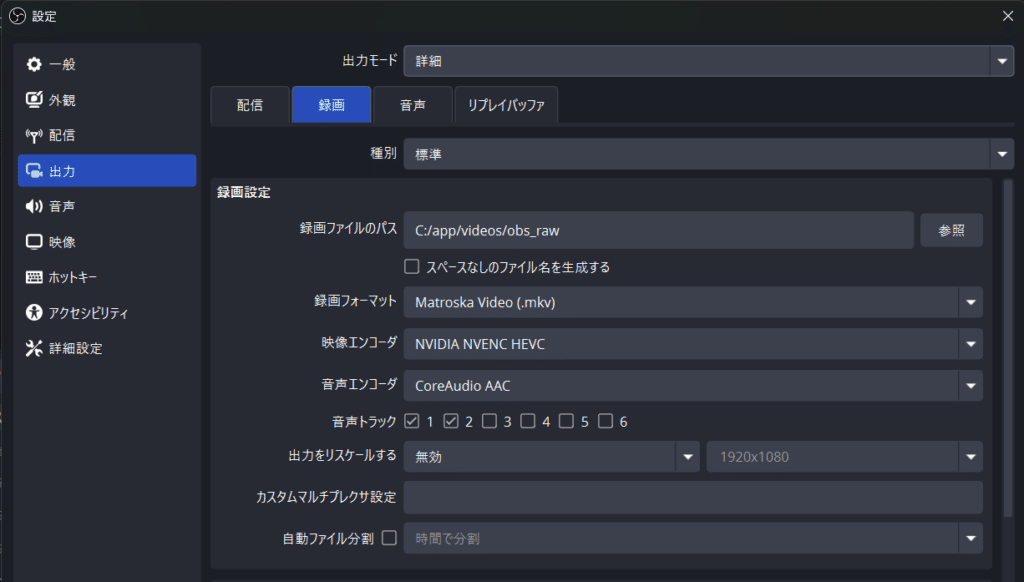Open 詳細設定 settings page
This screenshot has height=582, width=1024.
(107, 348)
